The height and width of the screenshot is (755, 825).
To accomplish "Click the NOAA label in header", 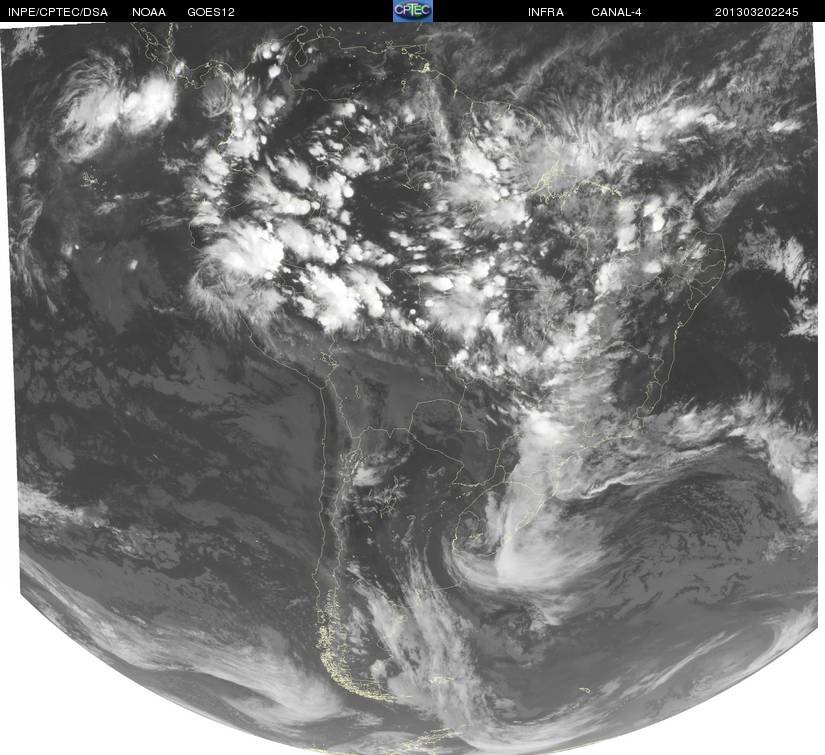I will point(149,12).
